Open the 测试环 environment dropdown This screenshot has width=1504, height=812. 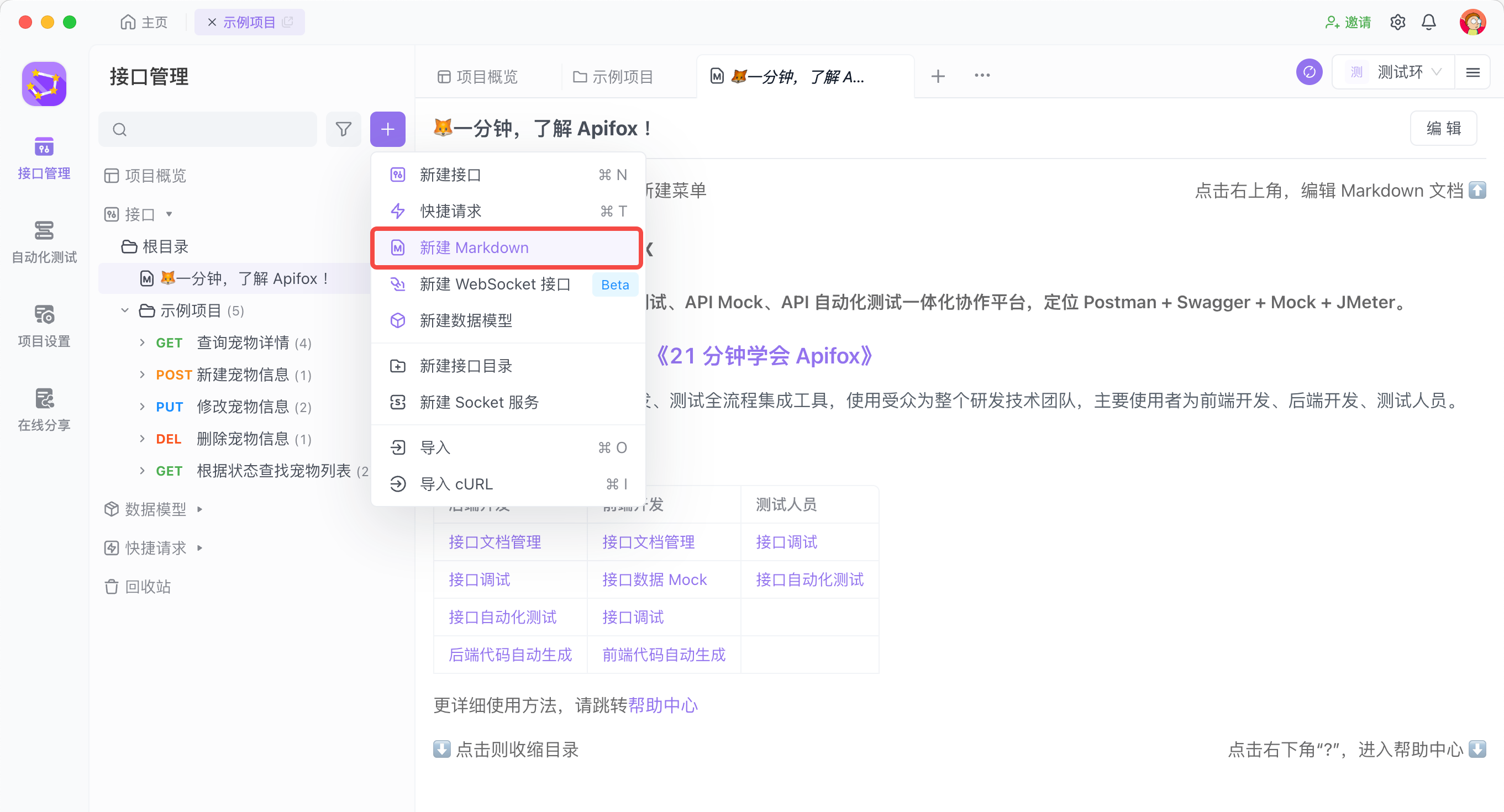point(1393,72)
